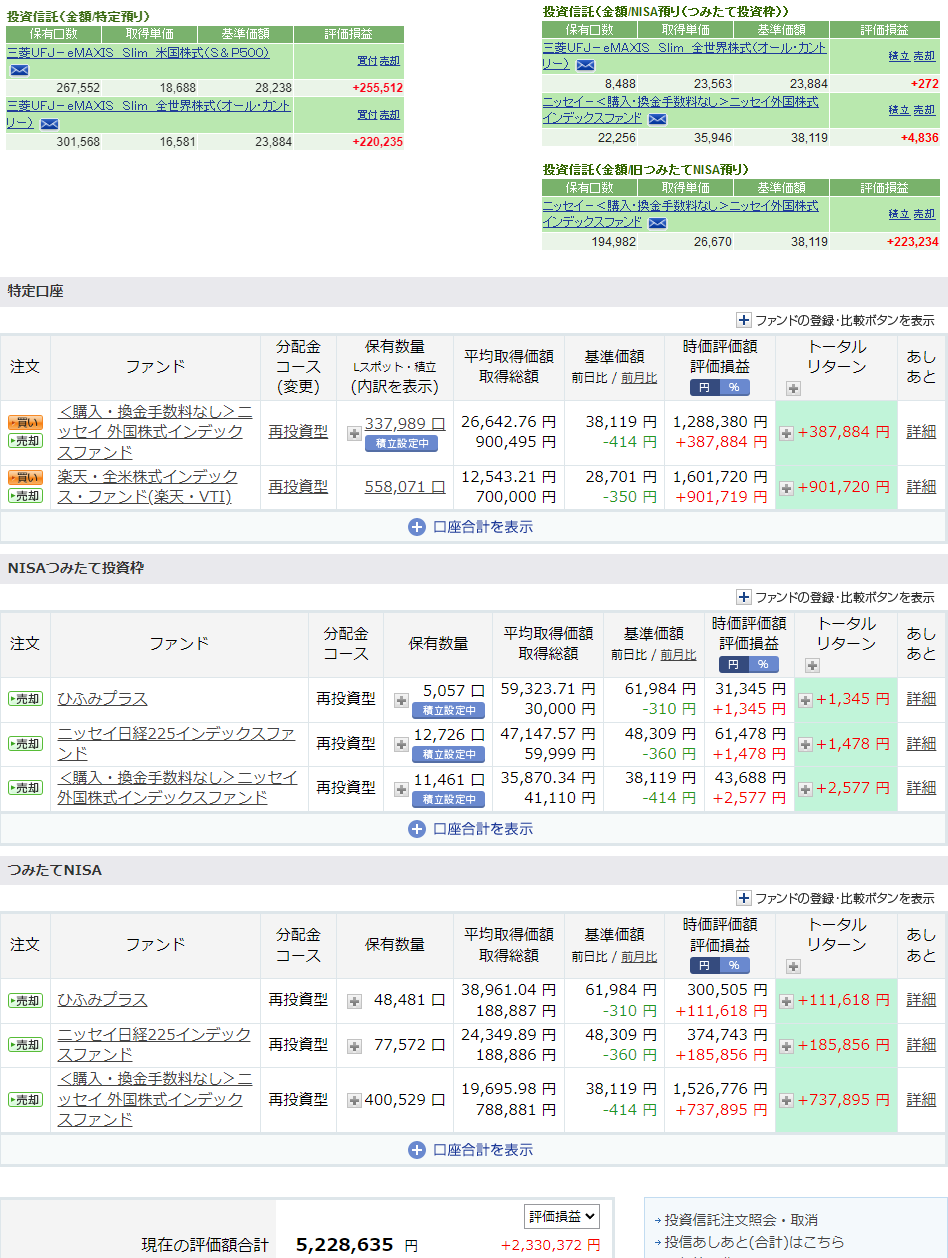Switch 特定口座 valuation display to %
Image resolution: width=948 pixels, height=1258 pixels.
click(734, 388)
